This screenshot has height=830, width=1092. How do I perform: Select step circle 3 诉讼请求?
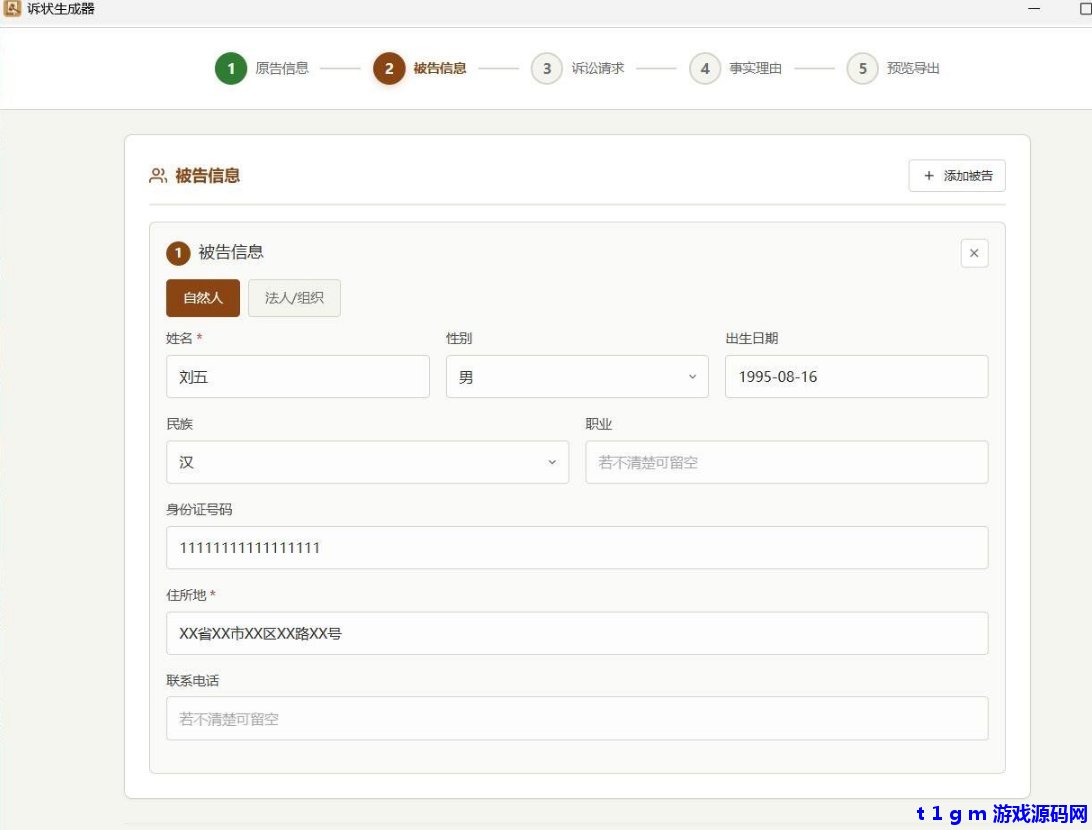coord(546,68)
